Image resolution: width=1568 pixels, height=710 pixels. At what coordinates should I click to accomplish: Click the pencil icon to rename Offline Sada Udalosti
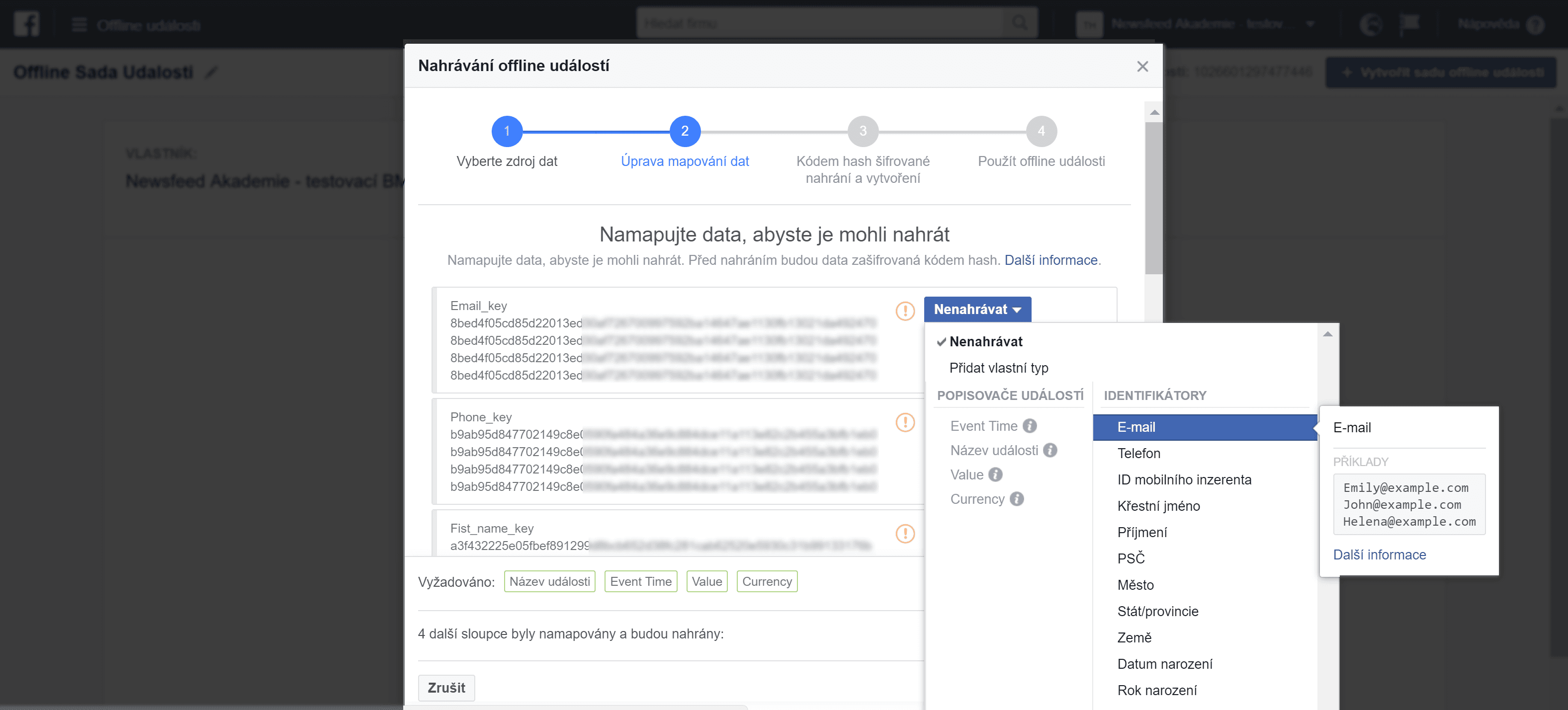[x=211, y=73]
